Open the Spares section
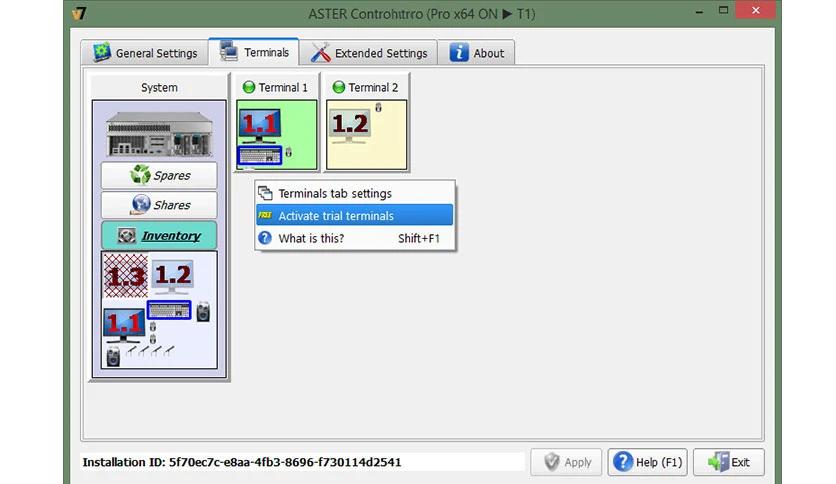The height and width of the screenshot is (484, 836). (159, 175)
